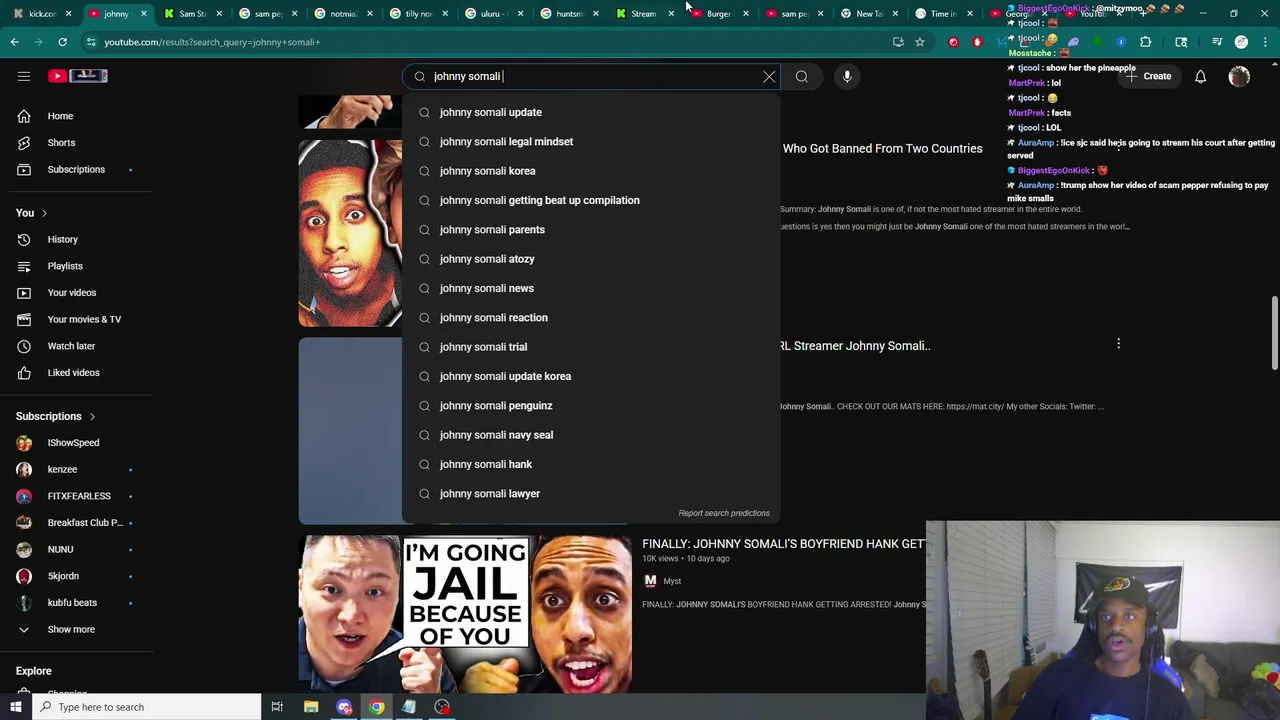Image resolution: width=1280 pixels, height=720 pixels.
Task: Open I'M GOING JAIL video thumbnail
Action: pos(465,614)
